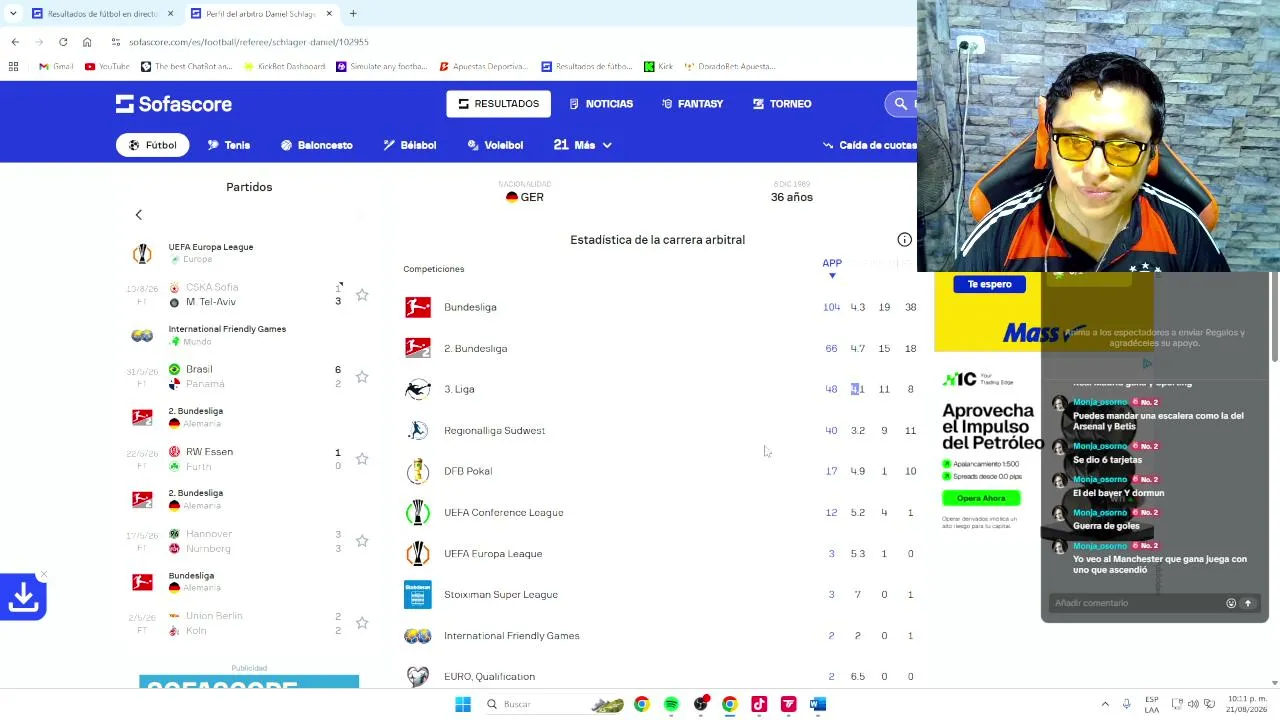Click the Stoiximan Super League logo
This screenshot has width=1280, height=720.
[418, 594]
